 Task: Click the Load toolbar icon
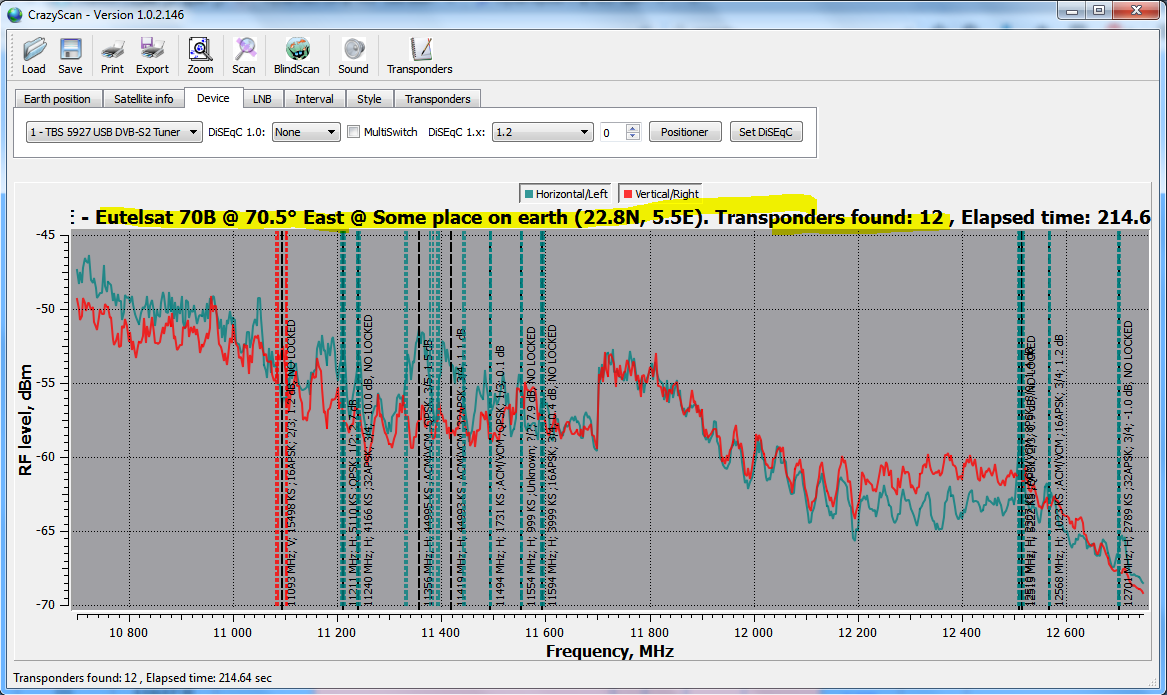[34, 55]
